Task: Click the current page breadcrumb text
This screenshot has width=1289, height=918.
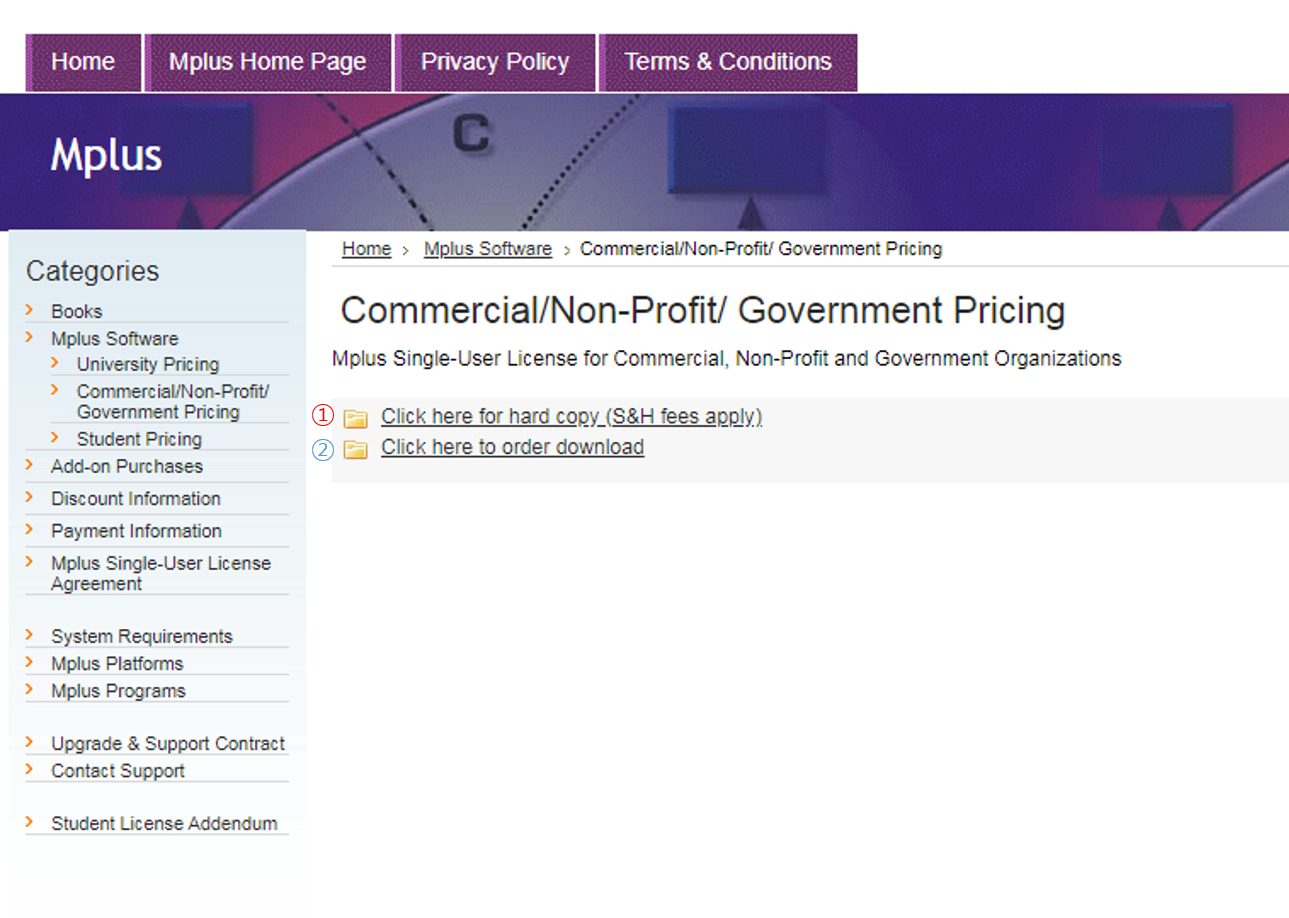Action: pos(761,249)
